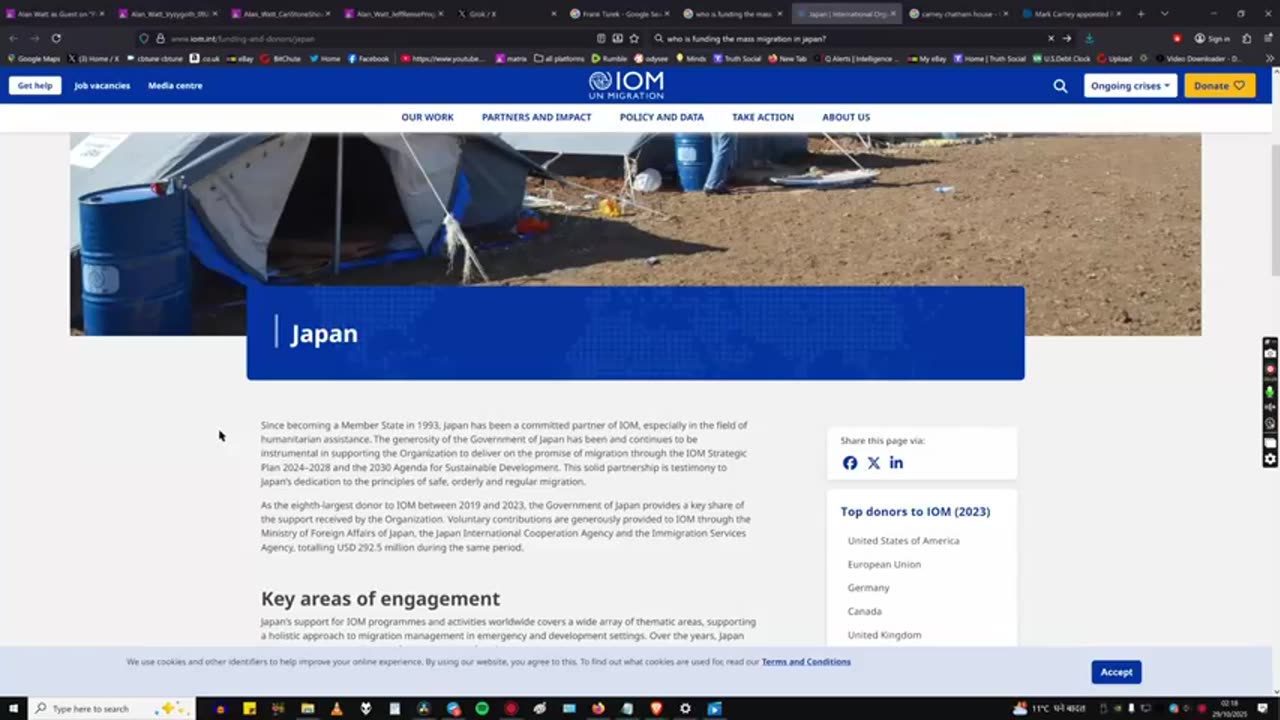The image size is (1280, 720).
Task: Bookmark this page with star icon
Action: click(x=634, y=38)
